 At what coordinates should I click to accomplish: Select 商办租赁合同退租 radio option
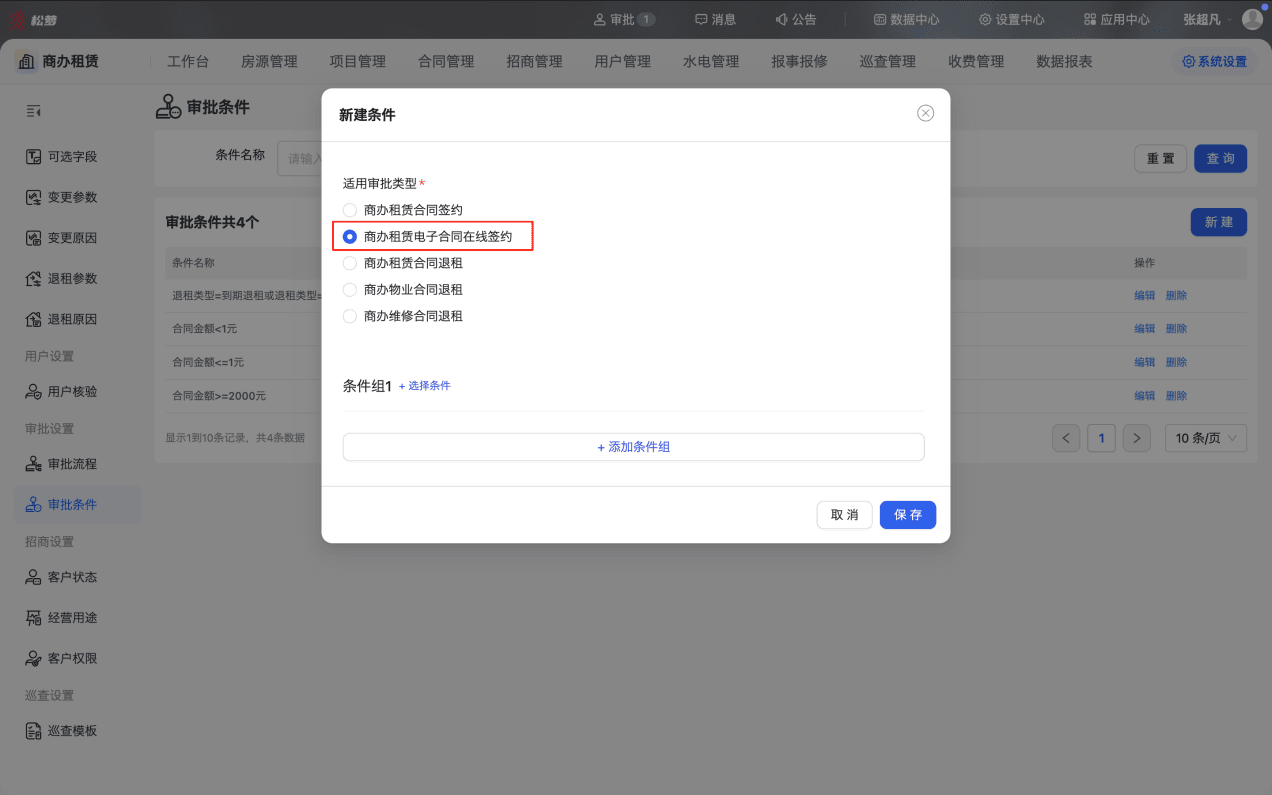[x=402, y=263]
